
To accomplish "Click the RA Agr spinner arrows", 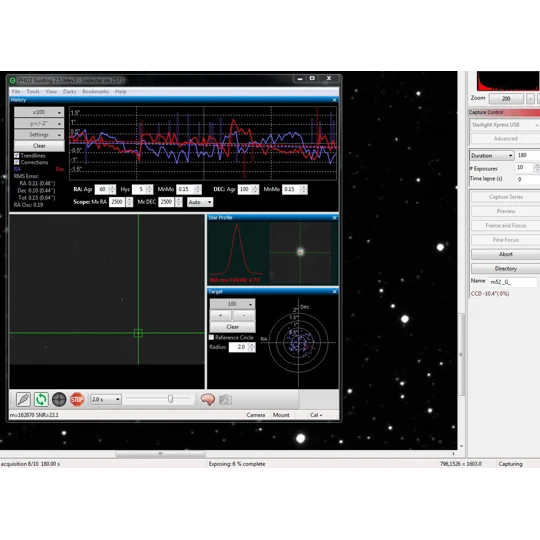I will tap(112, 189).
